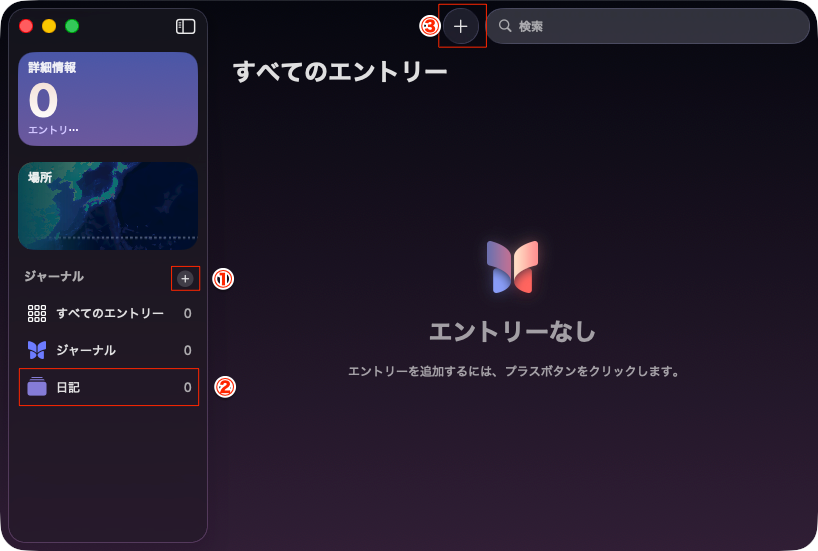
Task: Click the grid icon for すべてのエントリー
Action: (37, 313)
